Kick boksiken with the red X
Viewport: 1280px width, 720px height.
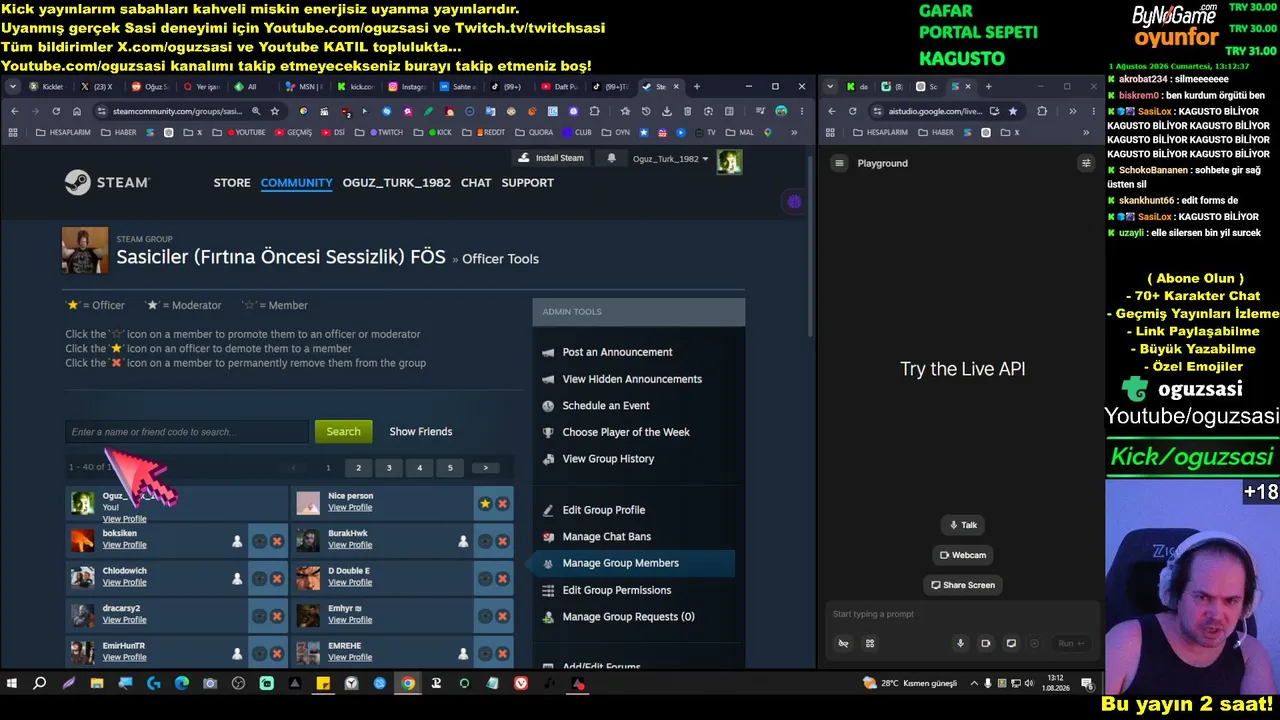tap(277, 541)
